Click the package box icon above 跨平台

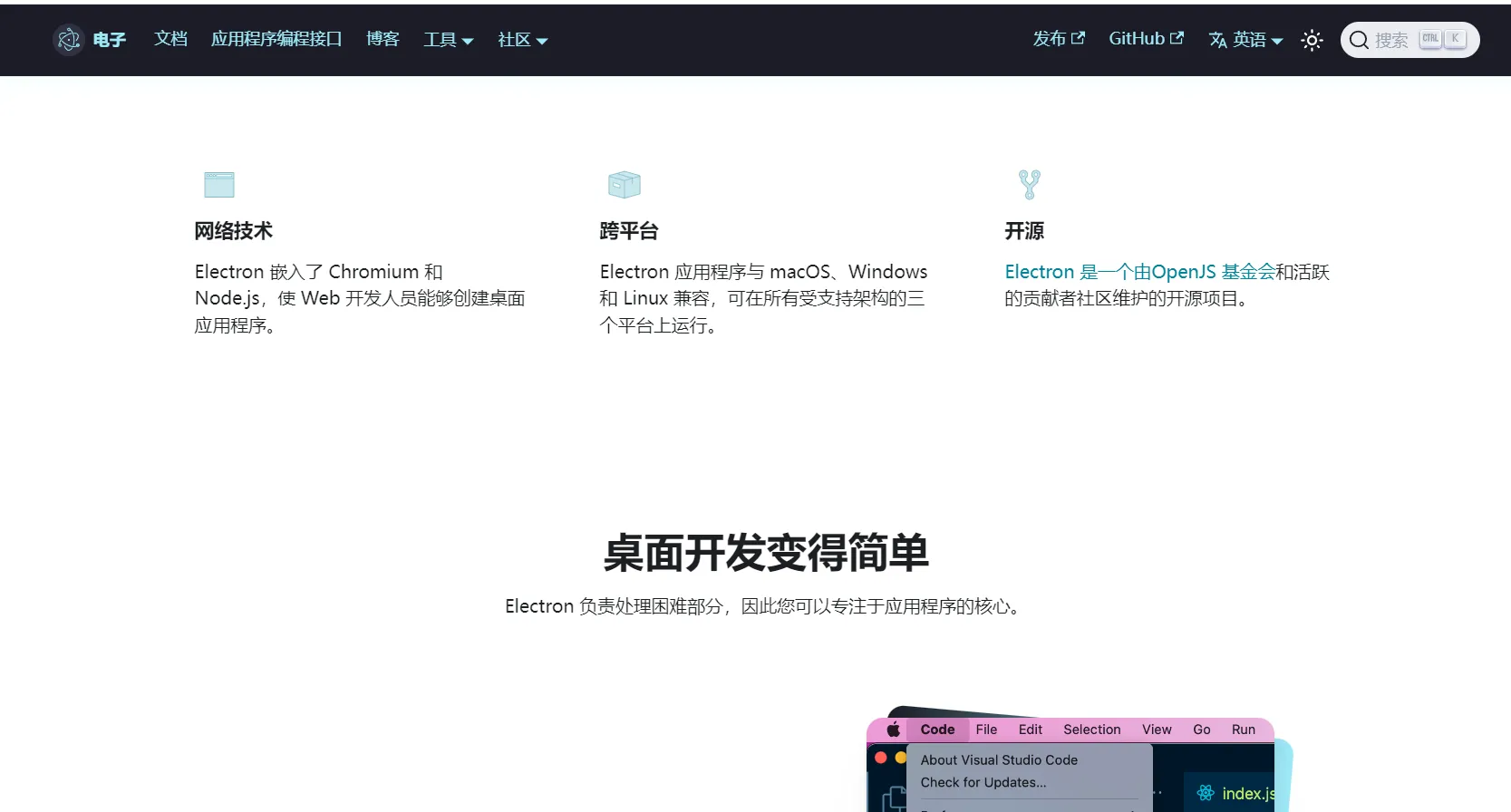[624, 185]
